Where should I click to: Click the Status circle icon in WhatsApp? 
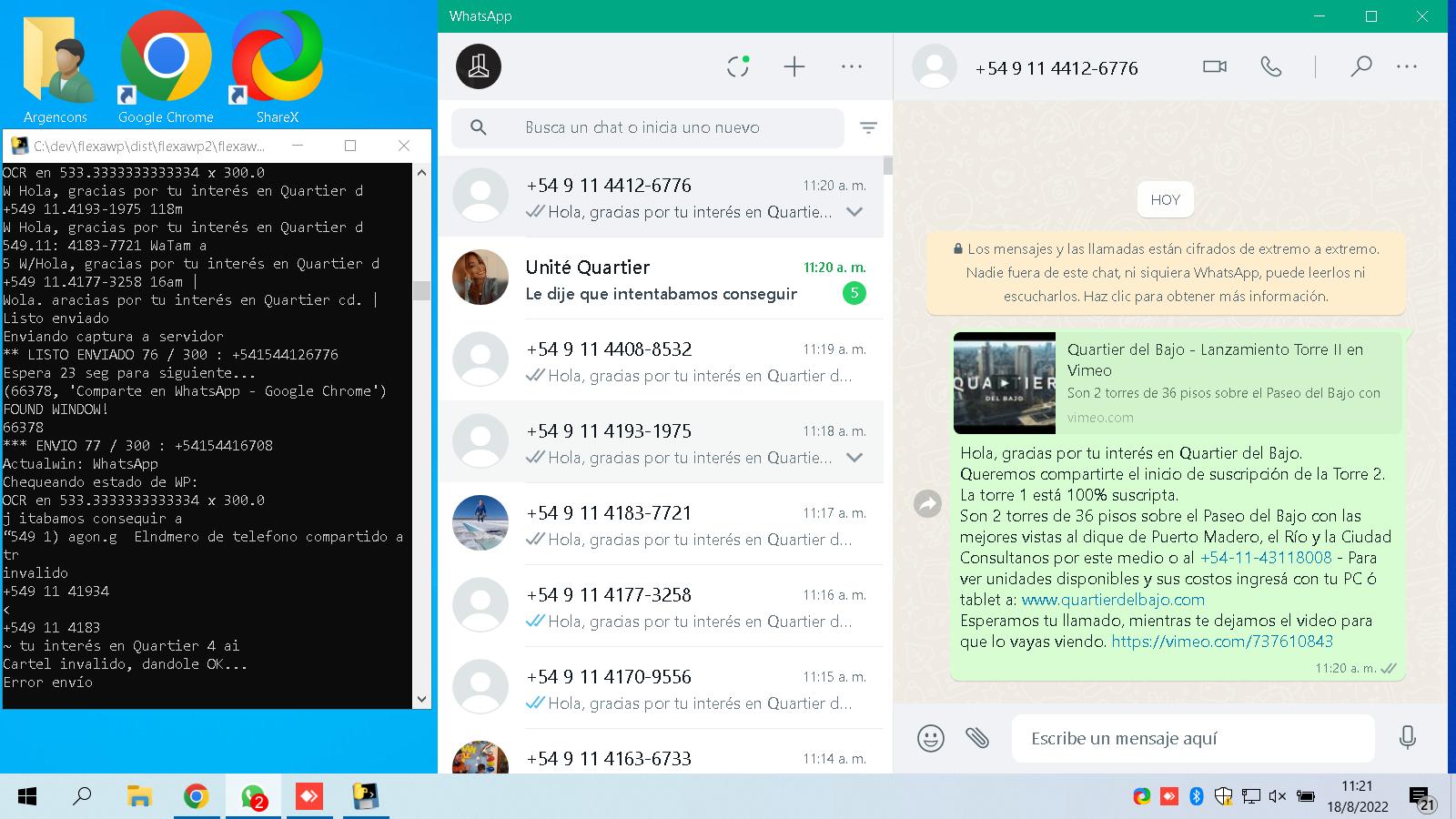(738, 66)
